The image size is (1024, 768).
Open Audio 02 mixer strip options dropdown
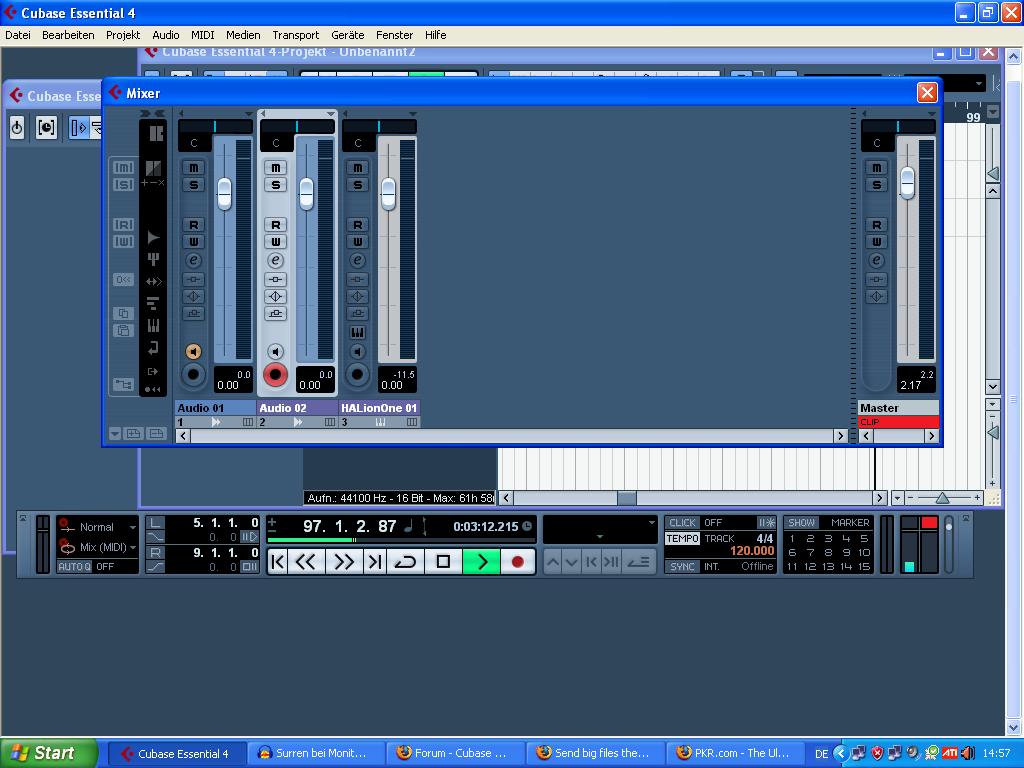330,114
